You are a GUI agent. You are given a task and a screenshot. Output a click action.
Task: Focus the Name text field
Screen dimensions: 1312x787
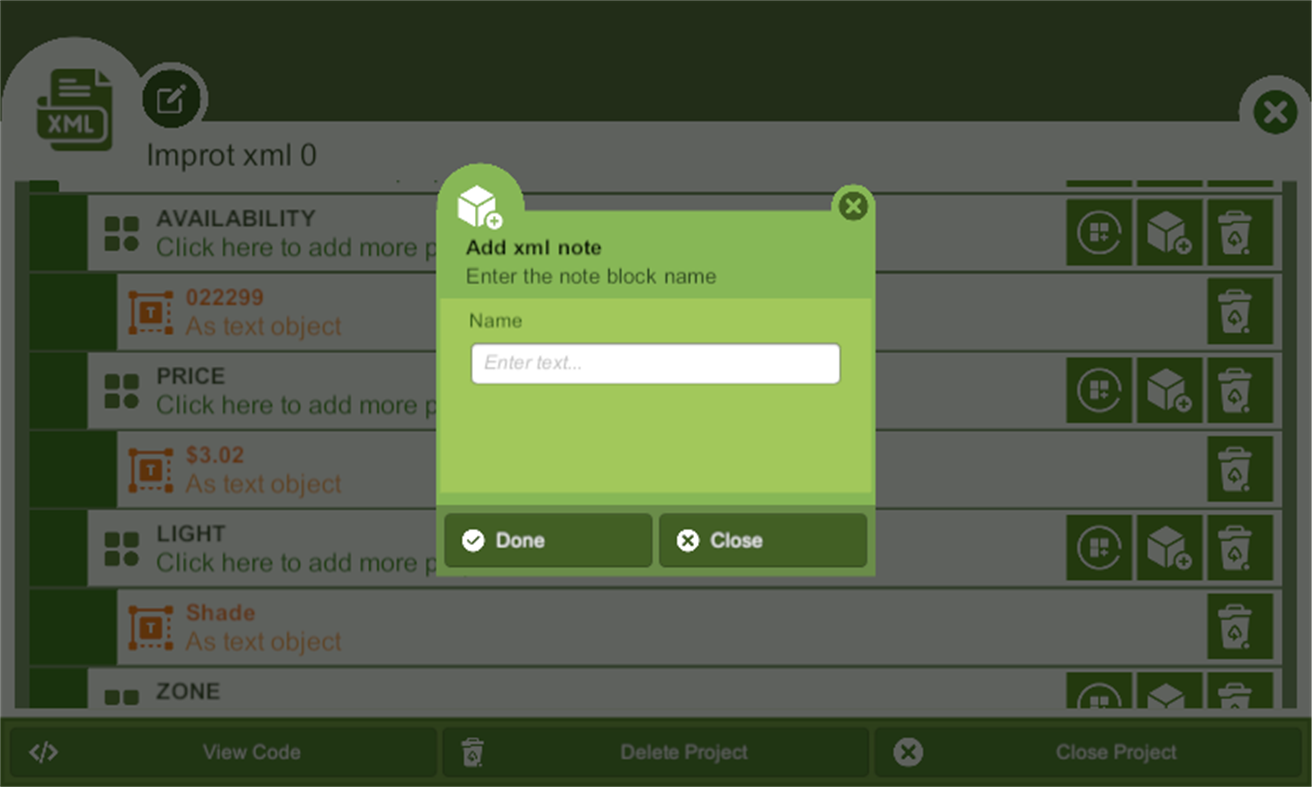pyautogui.click(x=655, y=363)
